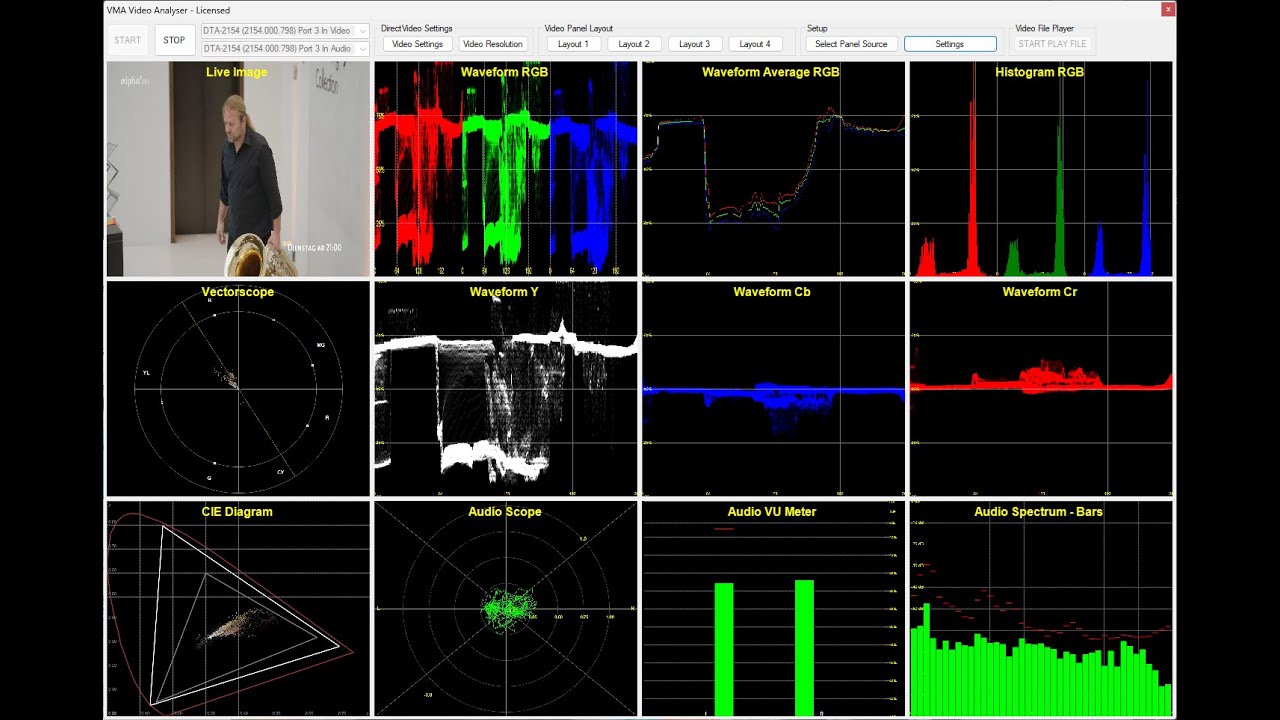Select the Waveform Cb panel

pyautogui.click(x=773, y=389)
